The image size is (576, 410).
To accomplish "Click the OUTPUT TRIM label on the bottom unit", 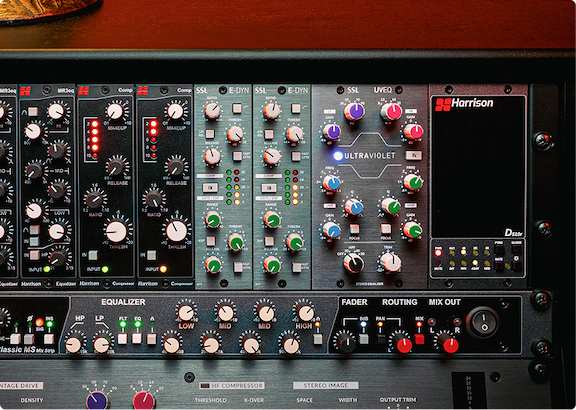I will 398,400.
